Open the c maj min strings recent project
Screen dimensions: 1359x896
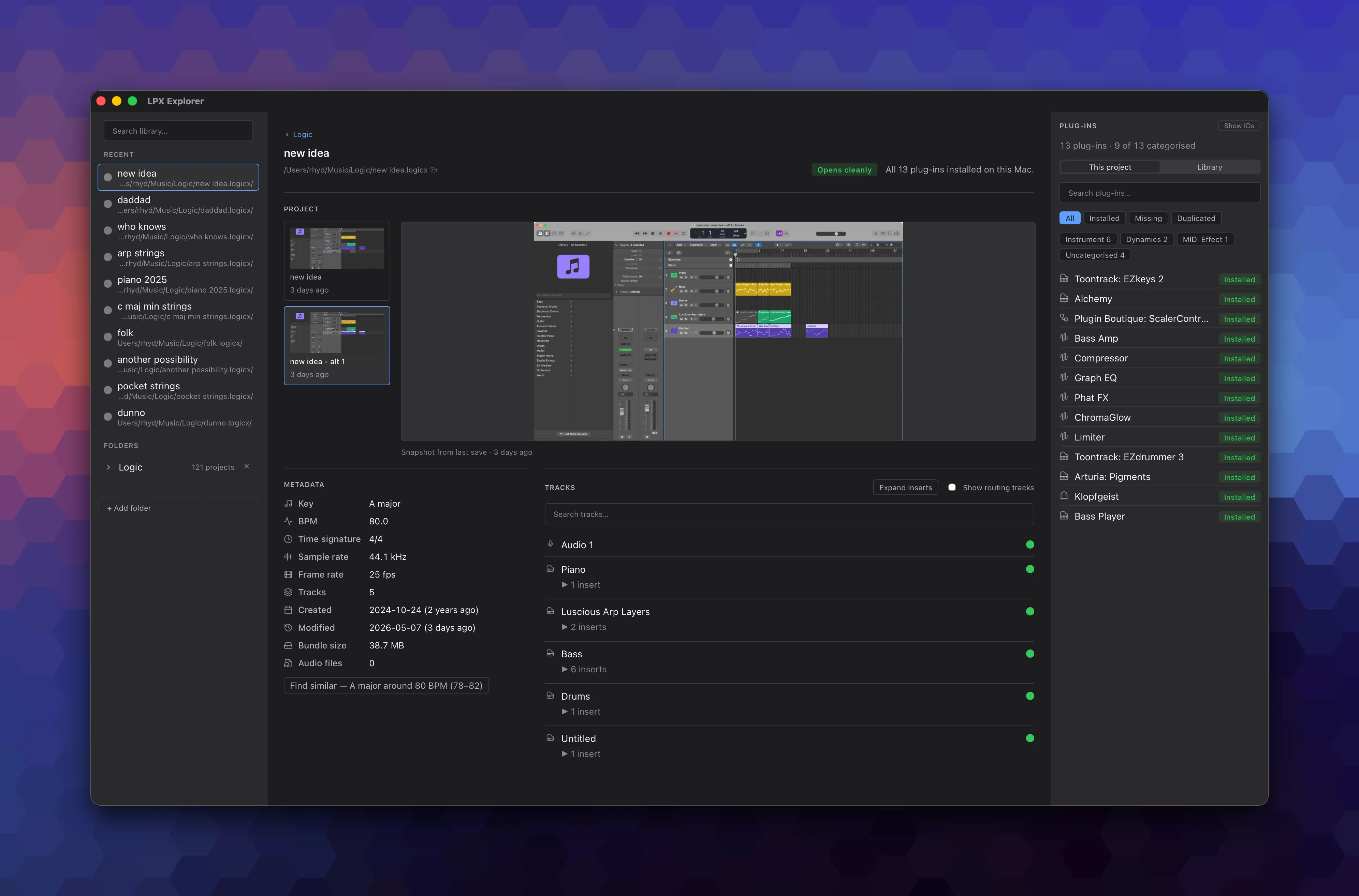(178, 310)
